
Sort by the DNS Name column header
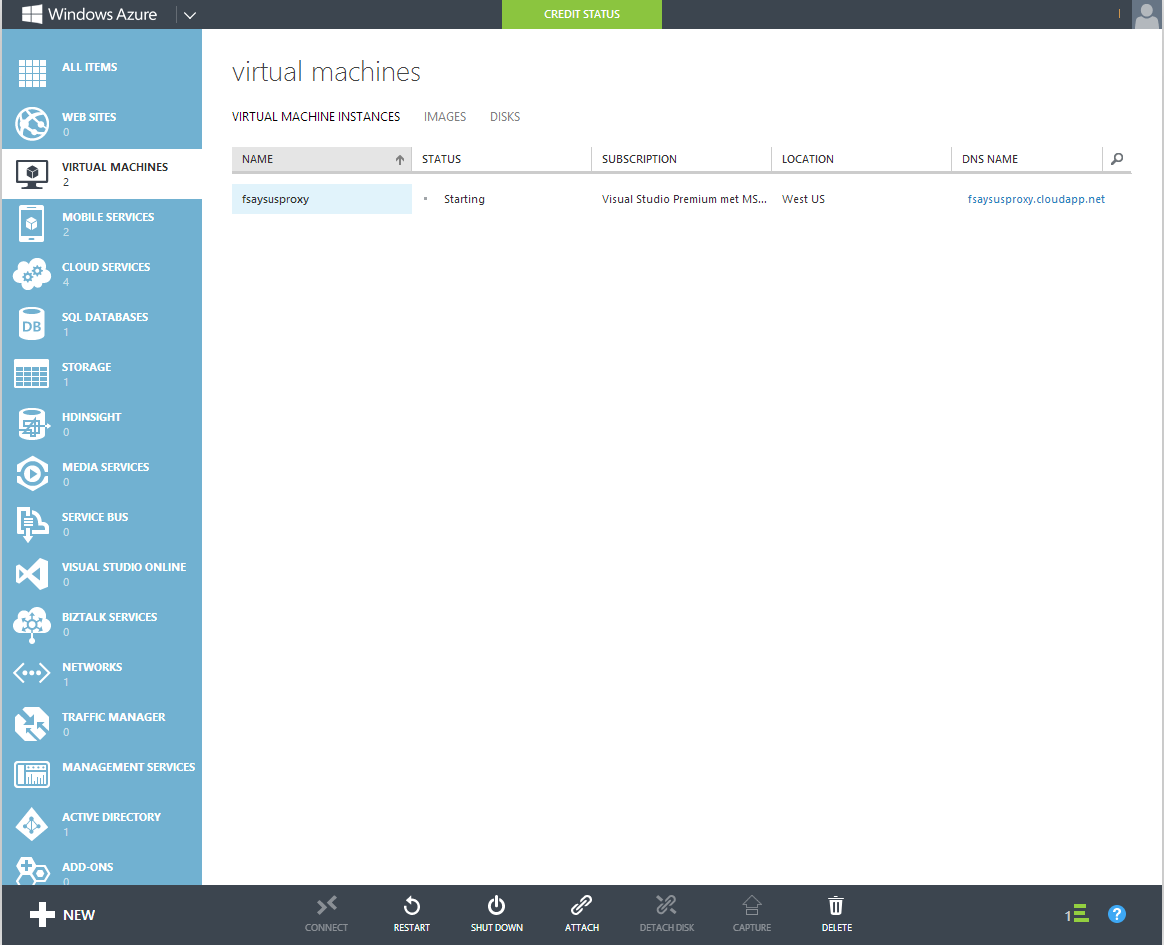tap(1027, 159)
